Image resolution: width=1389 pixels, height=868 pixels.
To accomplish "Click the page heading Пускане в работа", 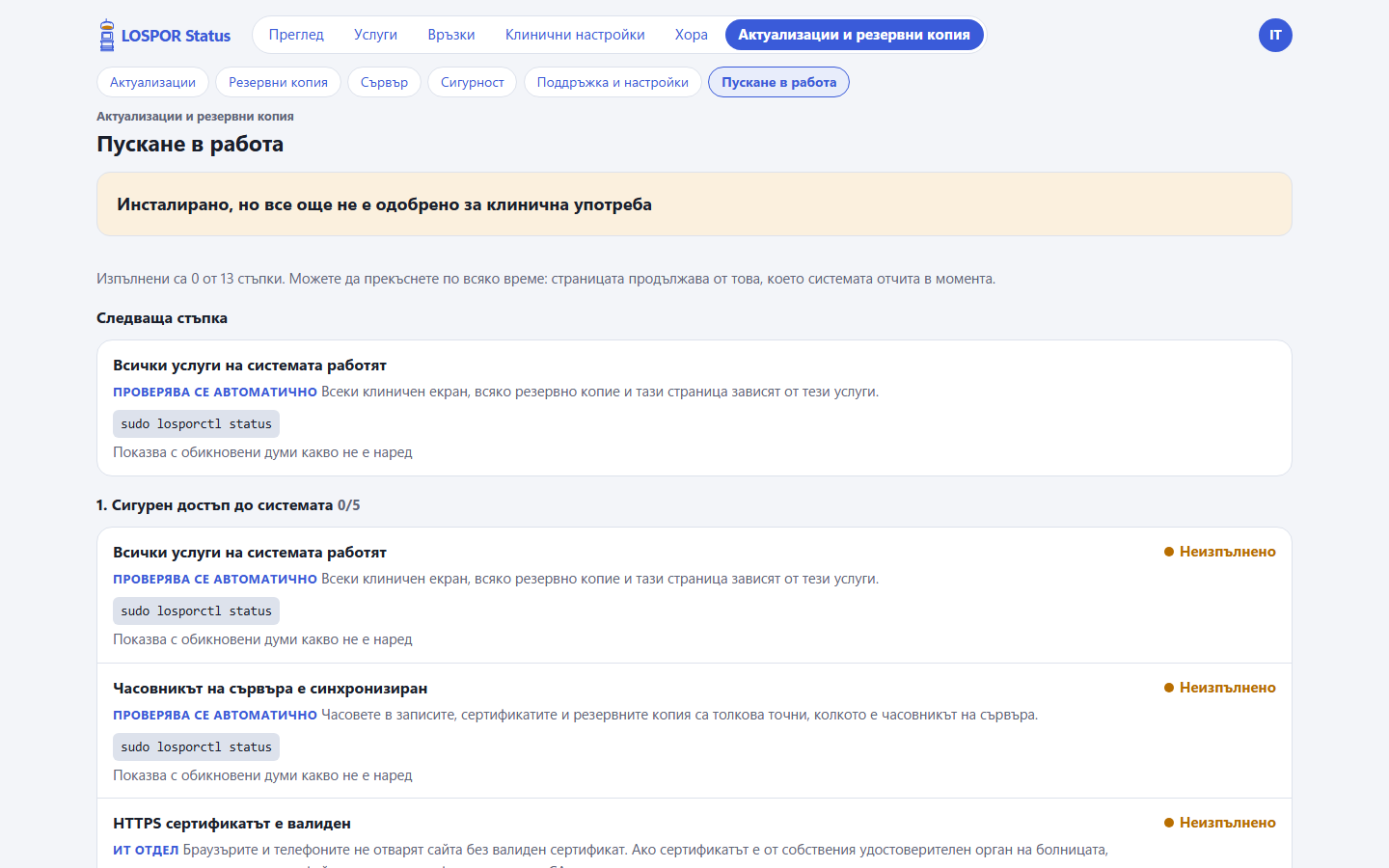I will coord(190,144).
